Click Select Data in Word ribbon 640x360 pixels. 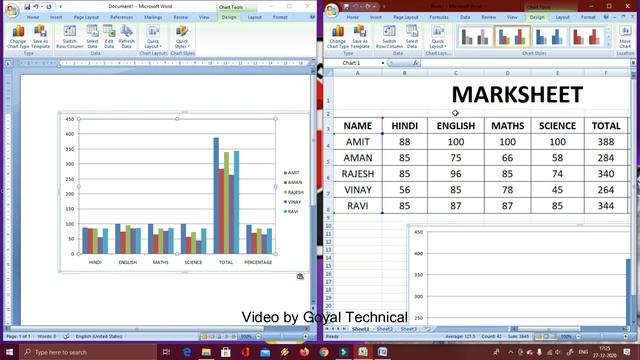coord(92,37)
